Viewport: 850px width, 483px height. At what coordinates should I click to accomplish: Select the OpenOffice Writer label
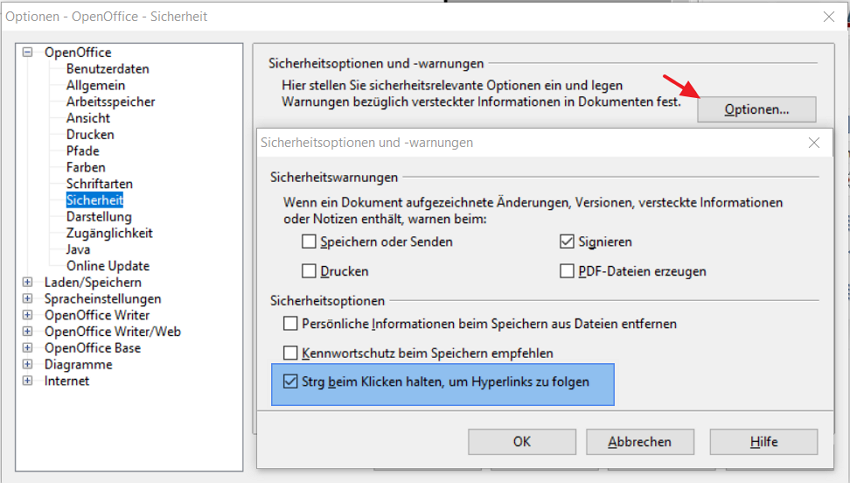pyautogui.click(x=97, y=315)
